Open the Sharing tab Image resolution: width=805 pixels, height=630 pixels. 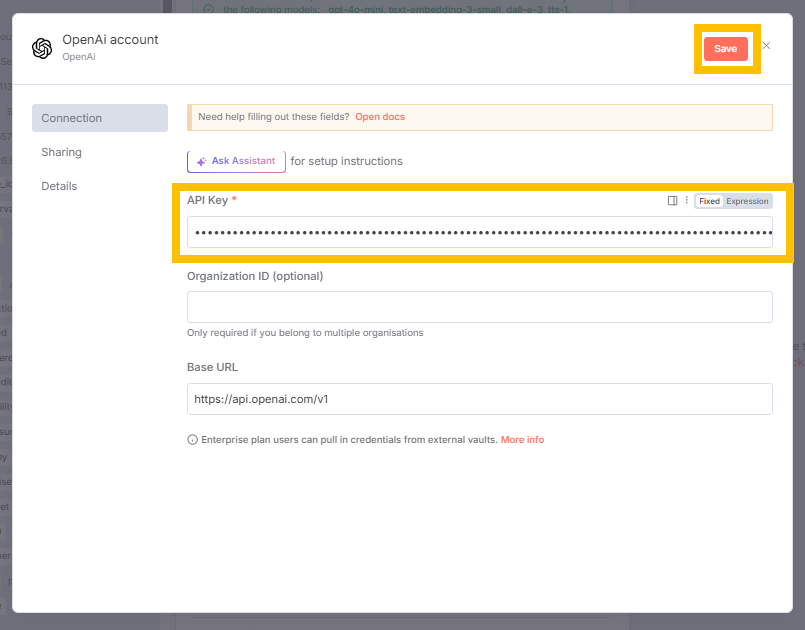click(62, 152)
